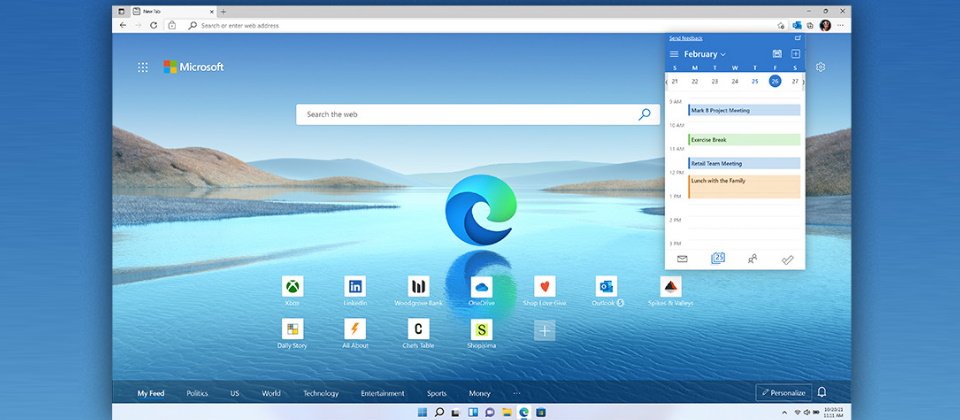
Task: Open the Retail Team Meeting event
Action: [744, 163]
